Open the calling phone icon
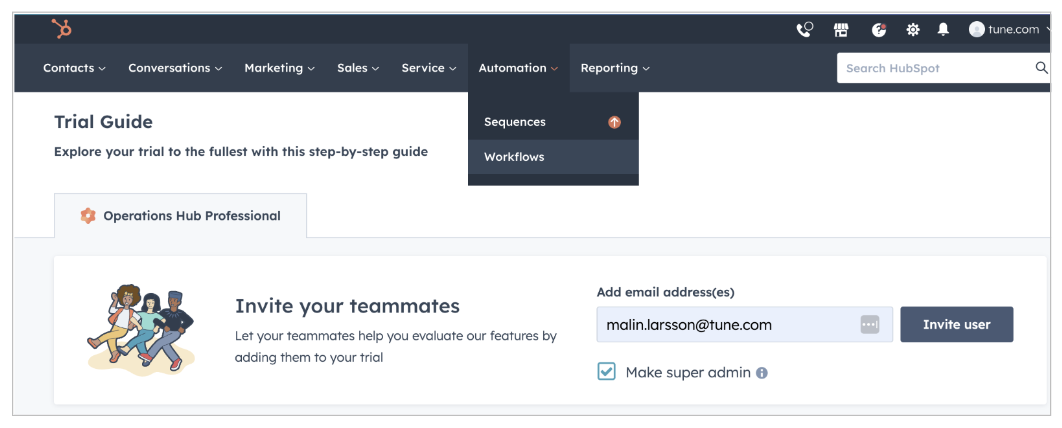The width and height of the screenshot is (1062, 428). tap(805, 30)
